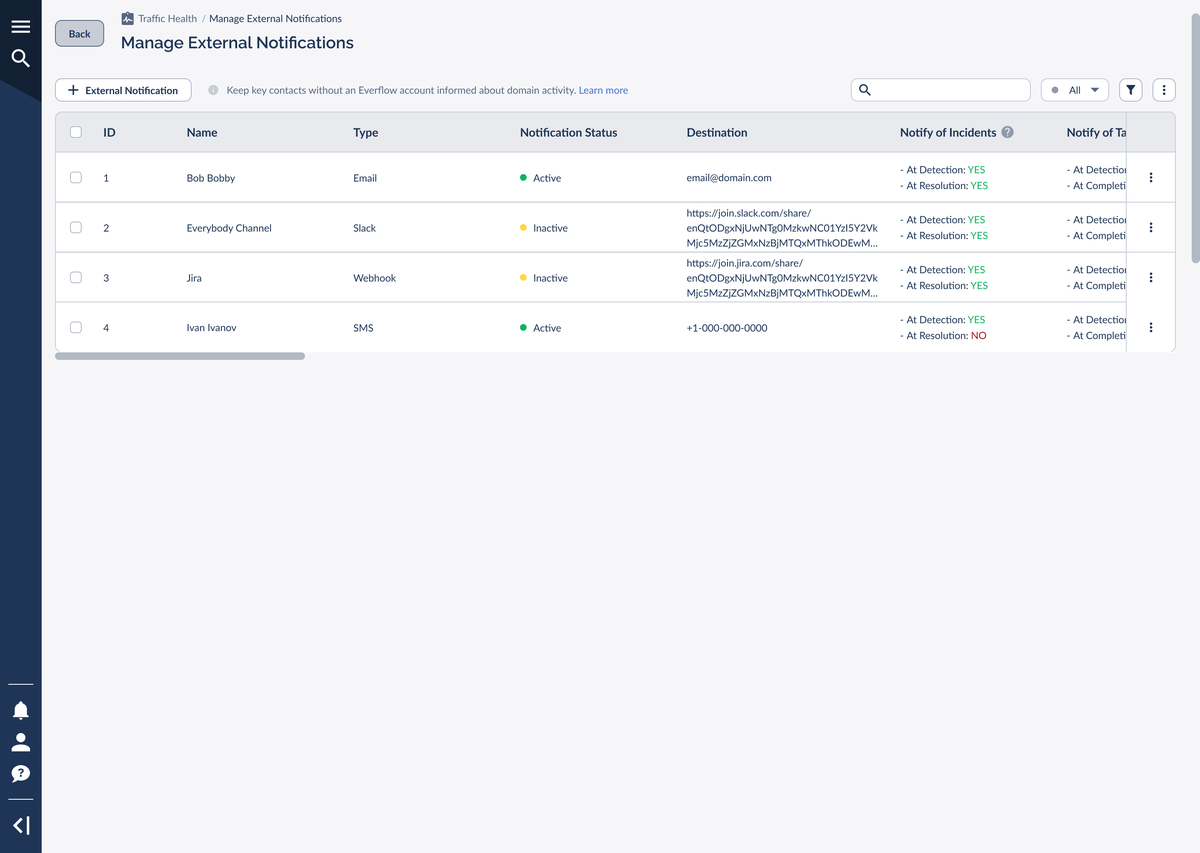Screen dimensions: 1200x853
Task: Open the notifications bell icon
Action: (20, 710)
